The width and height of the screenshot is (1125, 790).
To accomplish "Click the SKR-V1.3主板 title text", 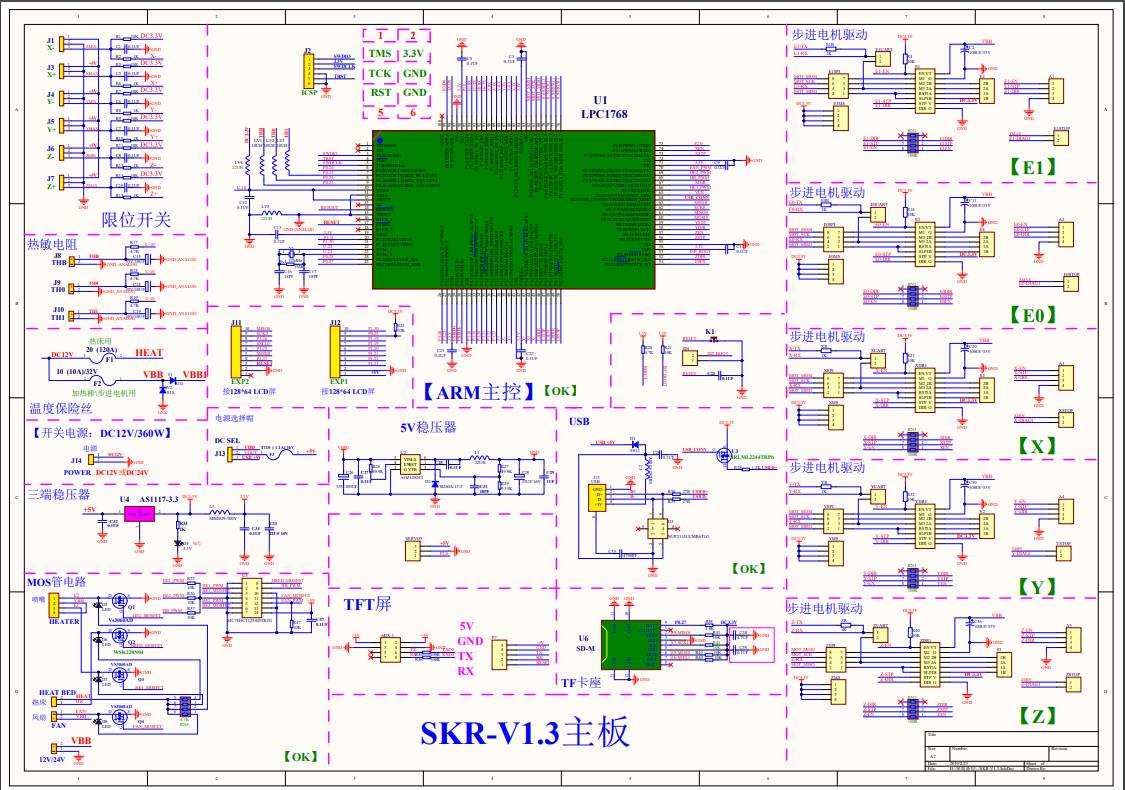I will click(524, 733).
